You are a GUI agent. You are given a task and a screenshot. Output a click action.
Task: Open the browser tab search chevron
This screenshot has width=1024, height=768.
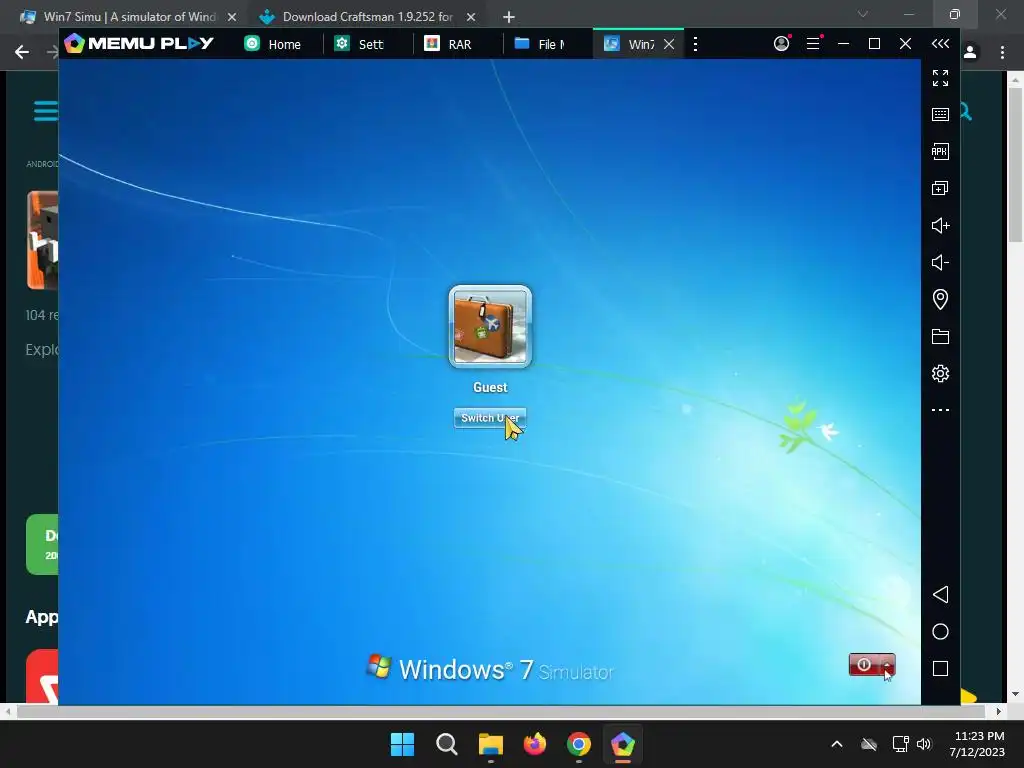(863, 14)
